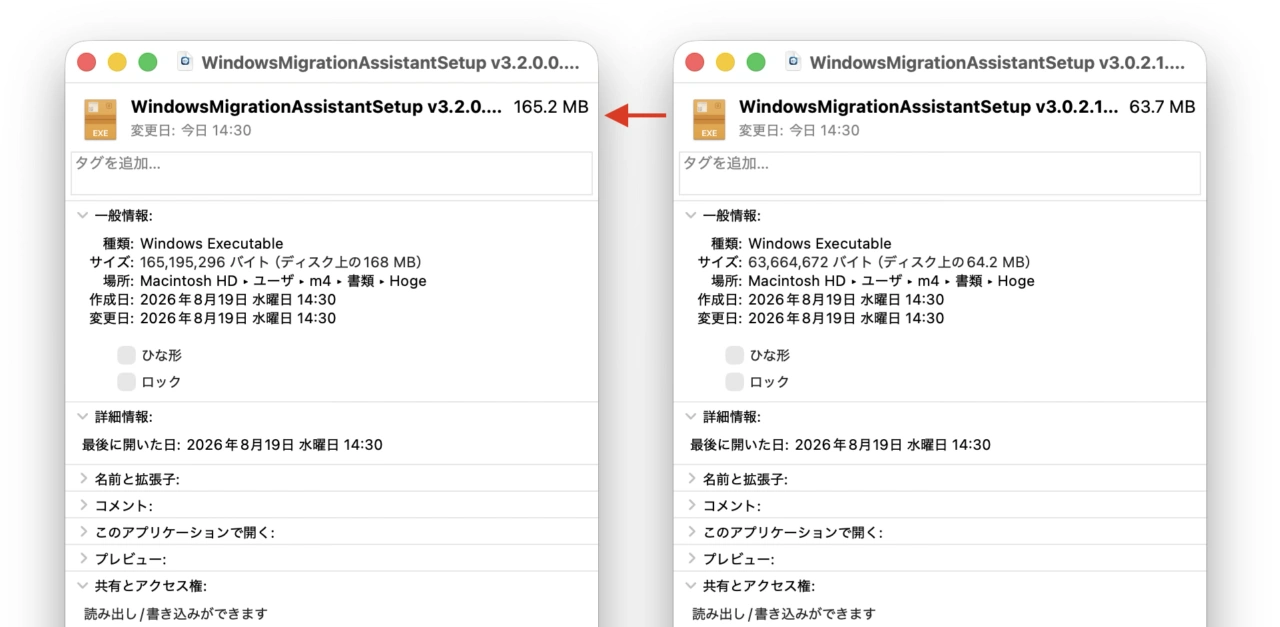Collapse 共有とアクセス権 in v3.0.2.1 window

[x=691, y=586]
